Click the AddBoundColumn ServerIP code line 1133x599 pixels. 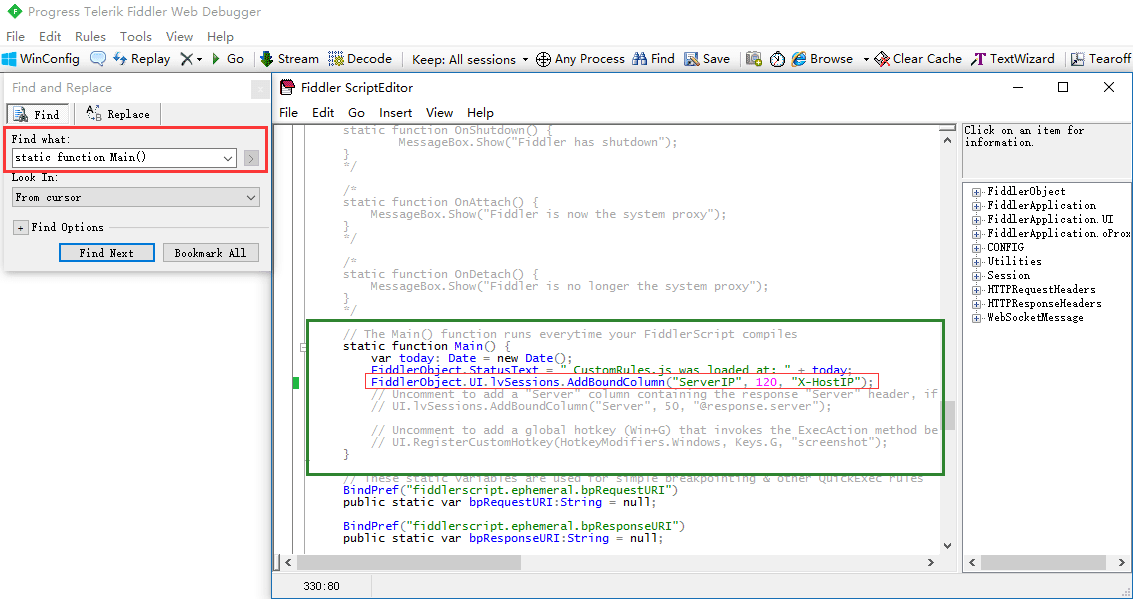[622, 382]
